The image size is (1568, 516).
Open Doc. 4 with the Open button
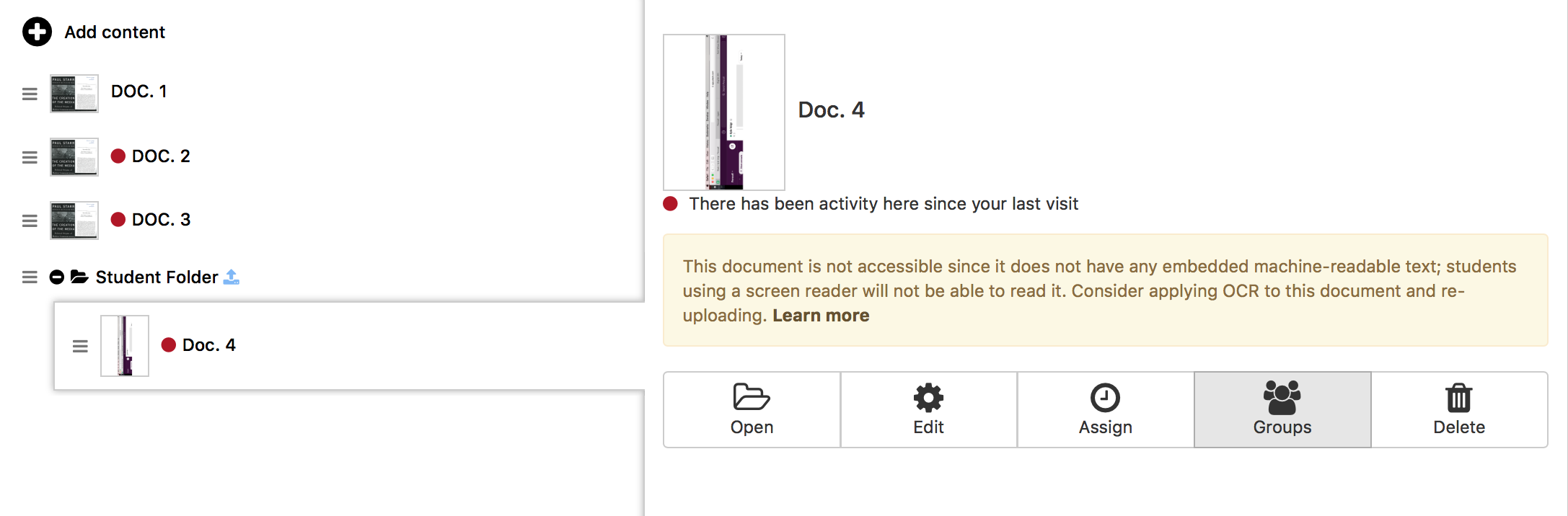pos(752,409)
